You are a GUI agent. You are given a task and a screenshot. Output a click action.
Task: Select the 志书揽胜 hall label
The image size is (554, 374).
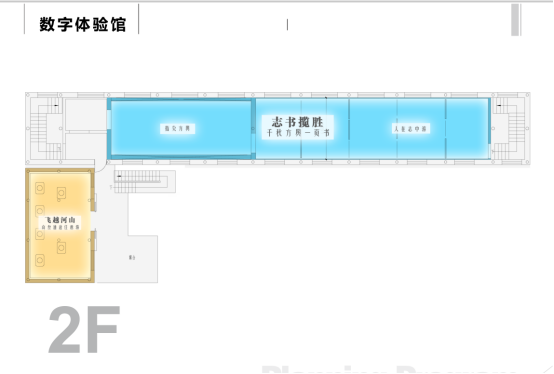point(297,122)
